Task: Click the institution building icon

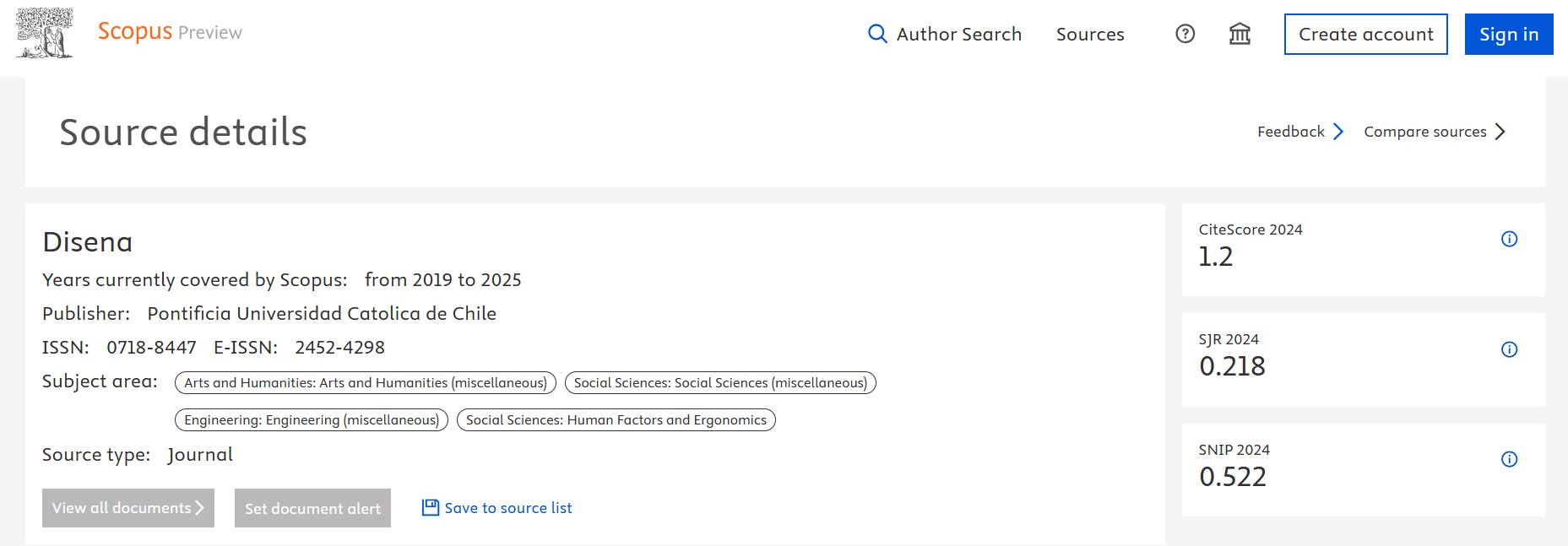Action: click(x=1240, y=34)
